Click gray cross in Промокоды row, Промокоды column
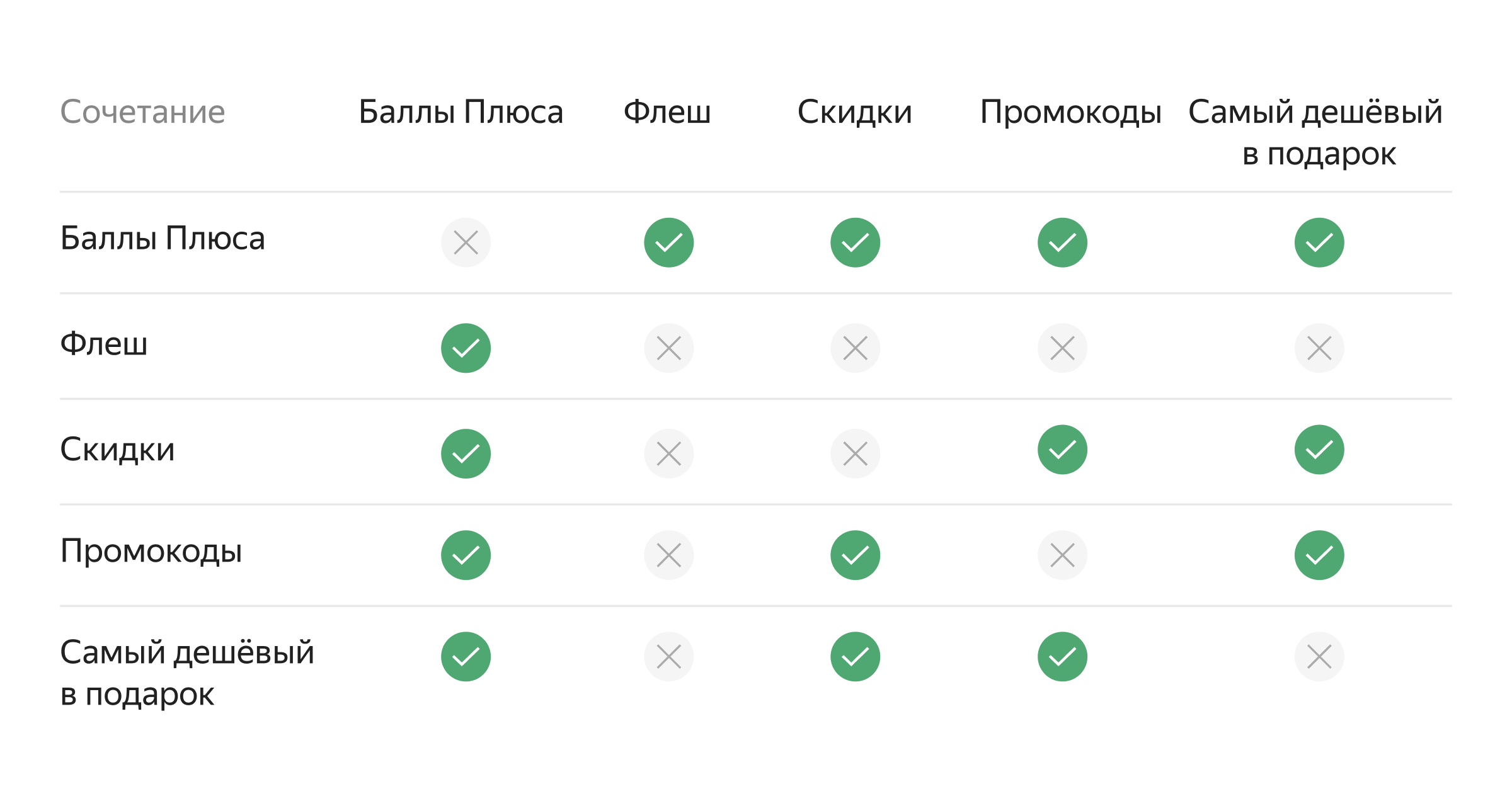Image resolution: width=1512 pixels, height=806 pixels. 1062,555
